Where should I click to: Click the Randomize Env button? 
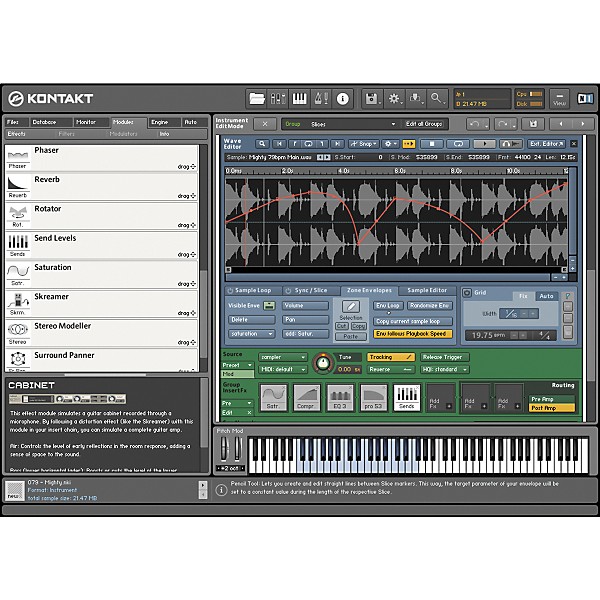point(430,306)
